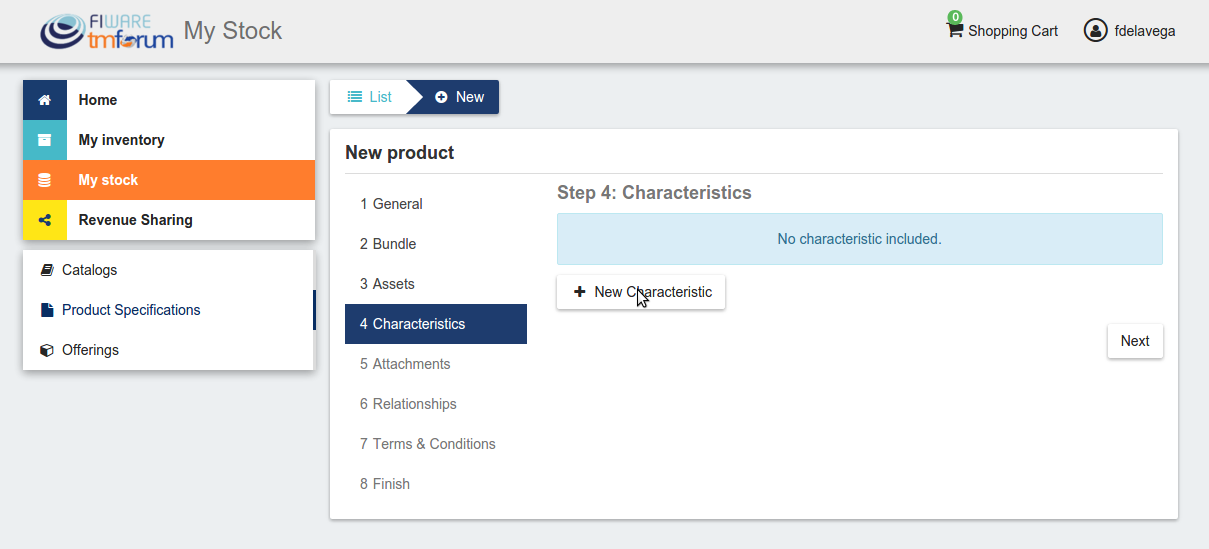Open Product Specifications in sidebar
1209x549 pixels.
pos(130,310)
